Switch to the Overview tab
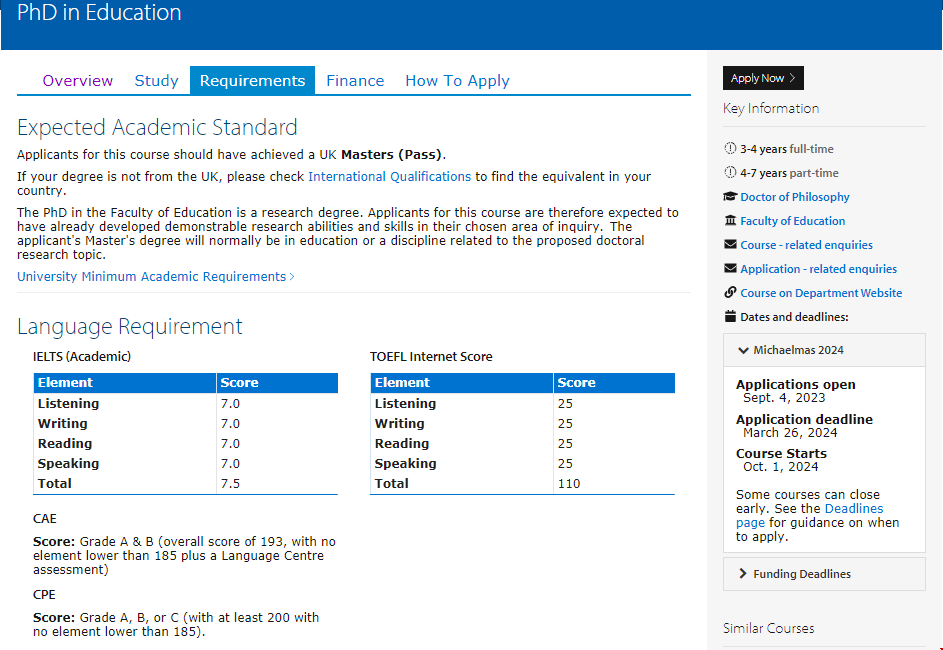Viewport: 943px width, 650px height. [78, 81]
